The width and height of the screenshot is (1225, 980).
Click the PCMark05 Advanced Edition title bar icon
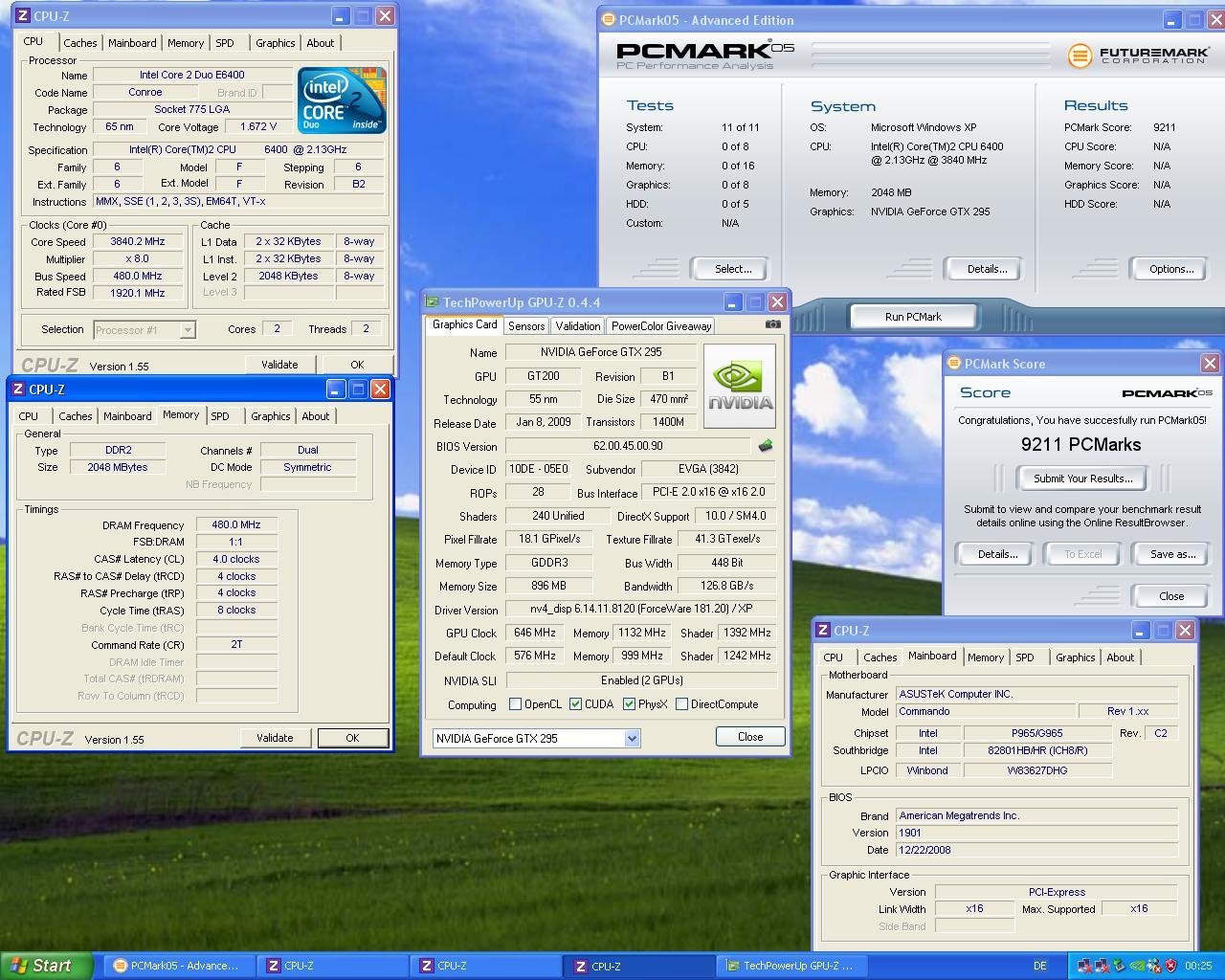(608, 19)
